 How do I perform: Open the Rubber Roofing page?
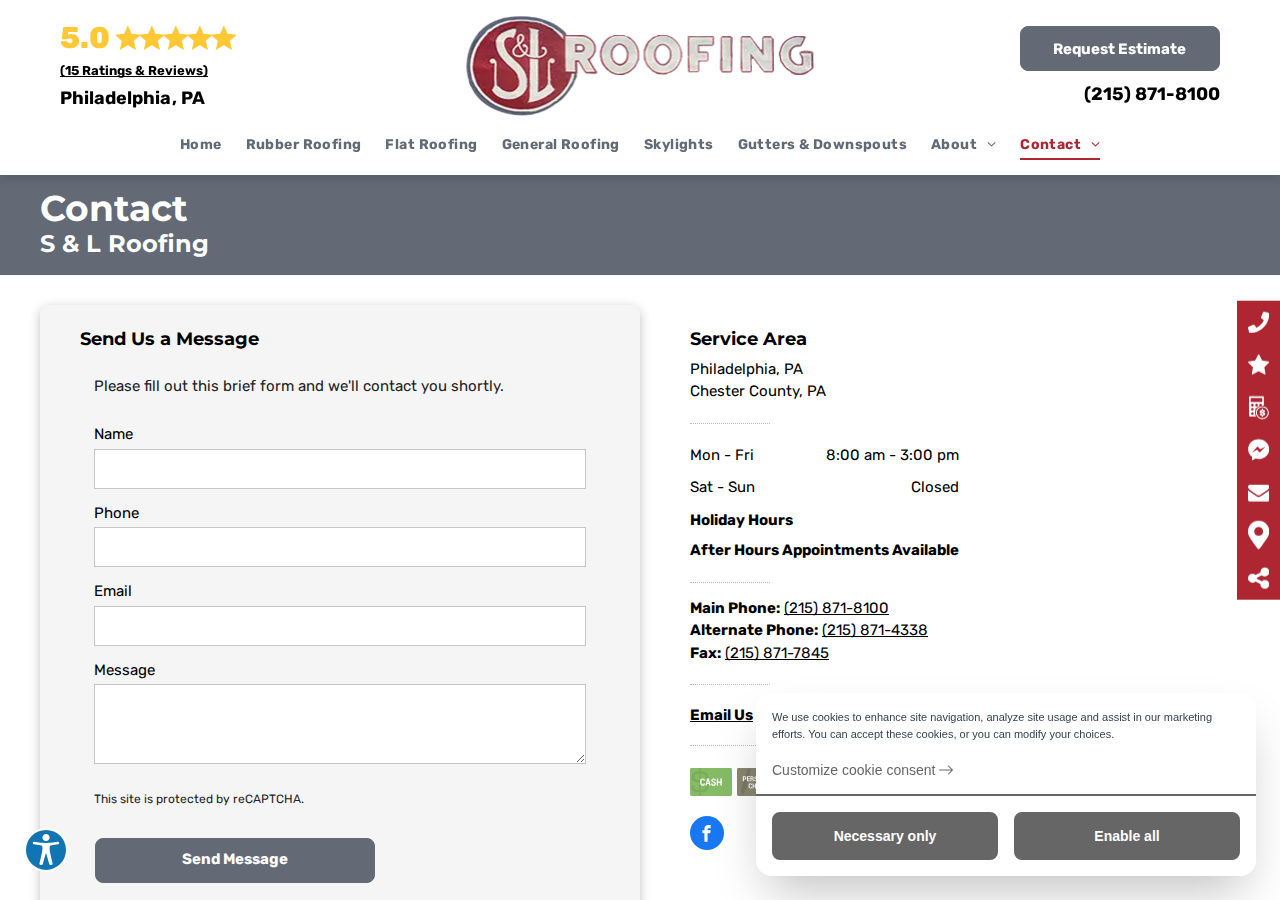click(x=303, y=145)
